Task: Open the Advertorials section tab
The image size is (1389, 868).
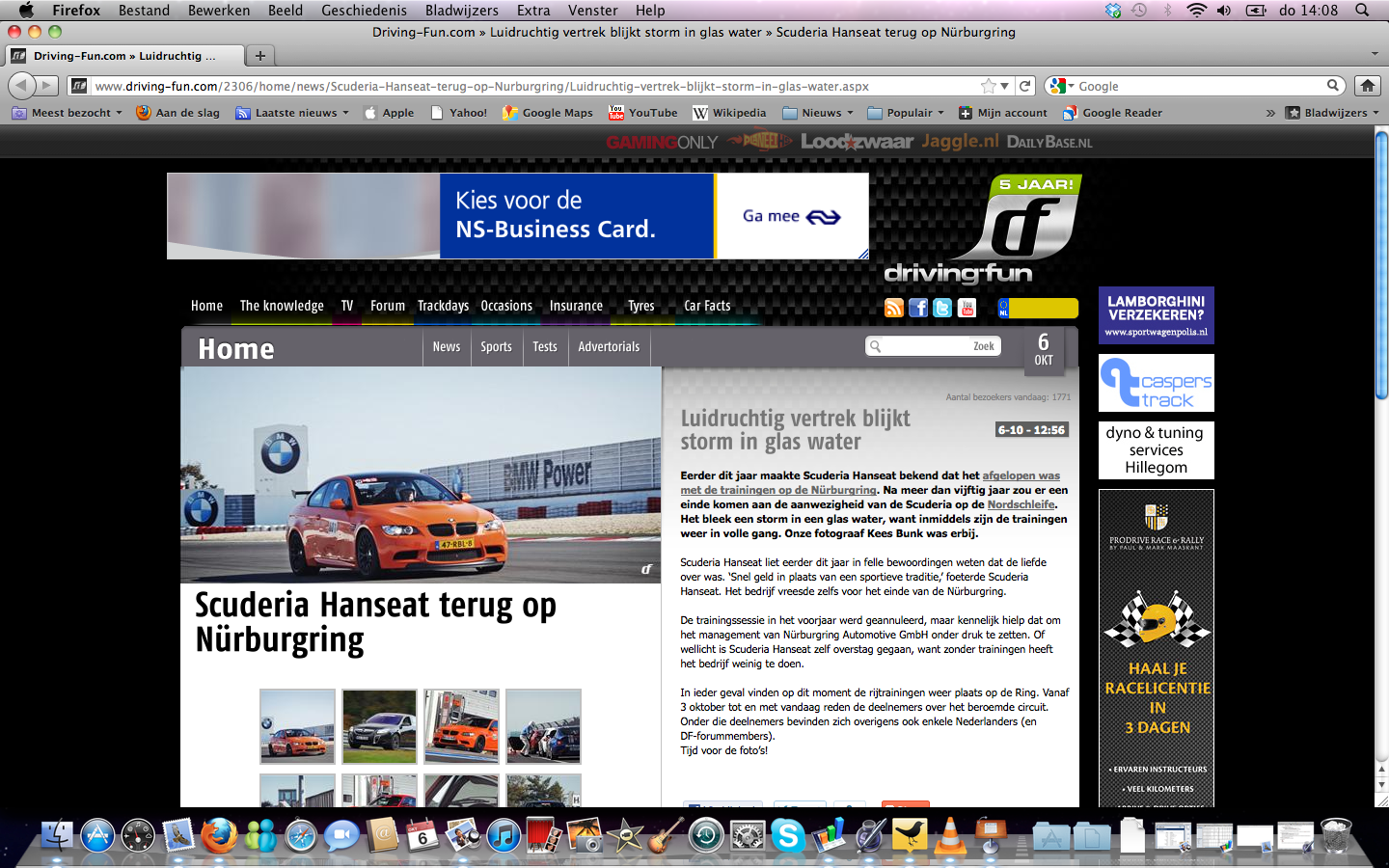Action: 609,346
